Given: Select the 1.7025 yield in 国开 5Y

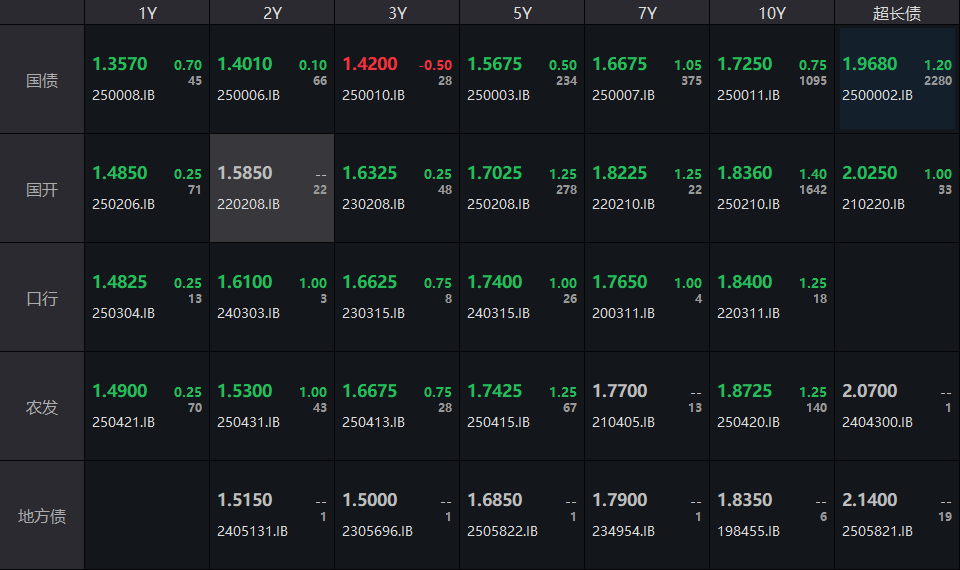Looking at the screenshot, I should click(x=494, y=173).
